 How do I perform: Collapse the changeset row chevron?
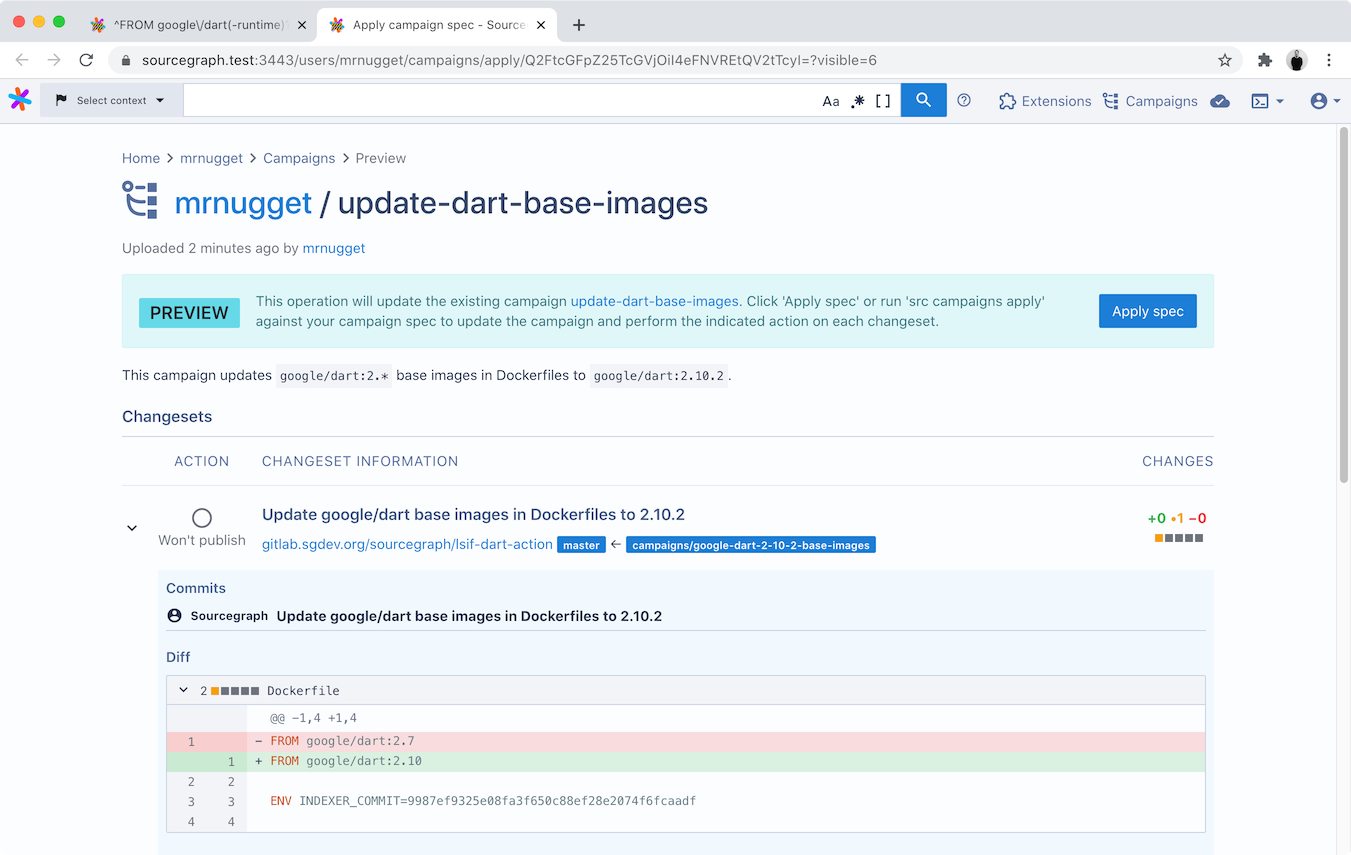132,527
